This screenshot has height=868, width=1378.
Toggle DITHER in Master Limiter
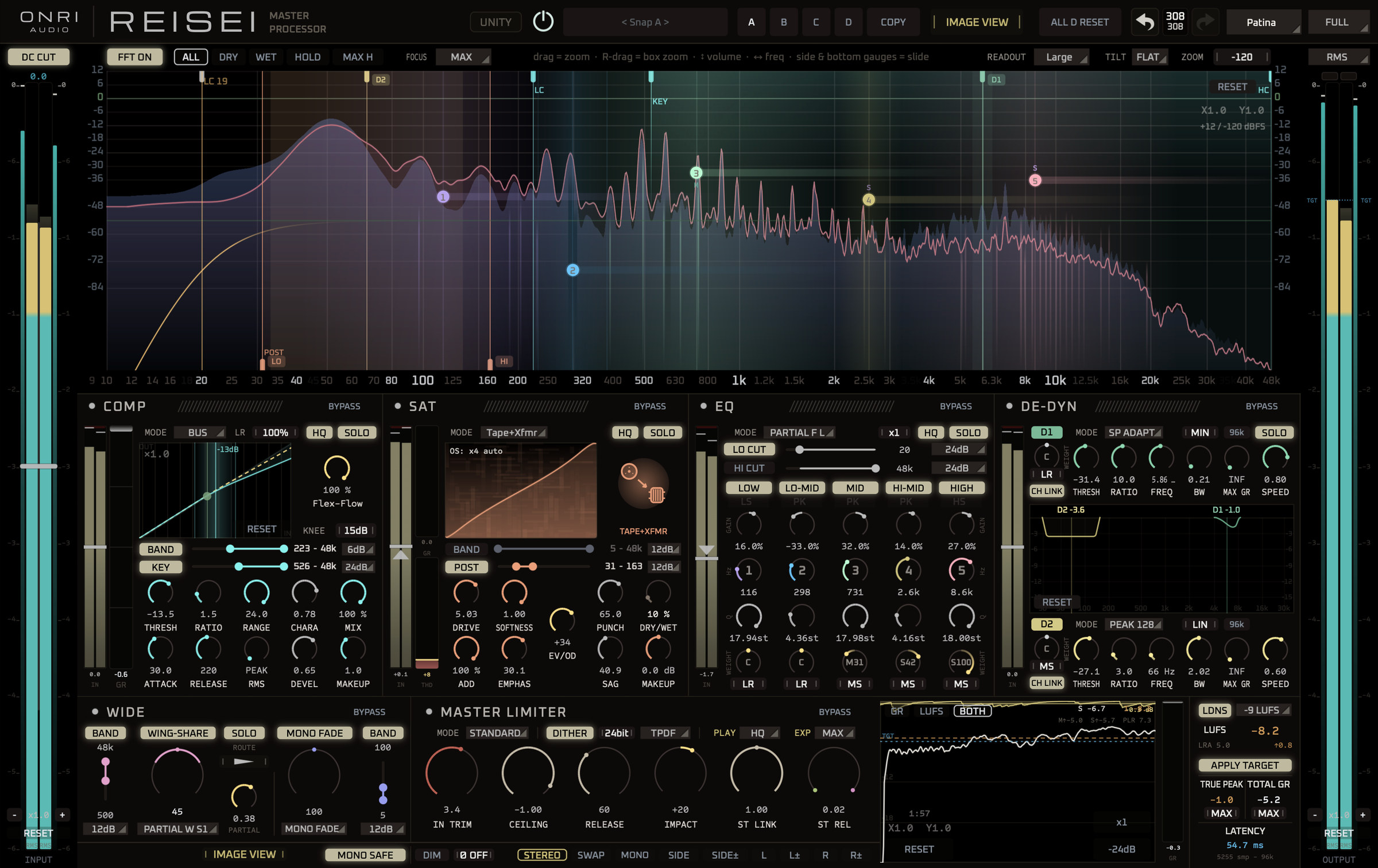(x=570, y=733)
